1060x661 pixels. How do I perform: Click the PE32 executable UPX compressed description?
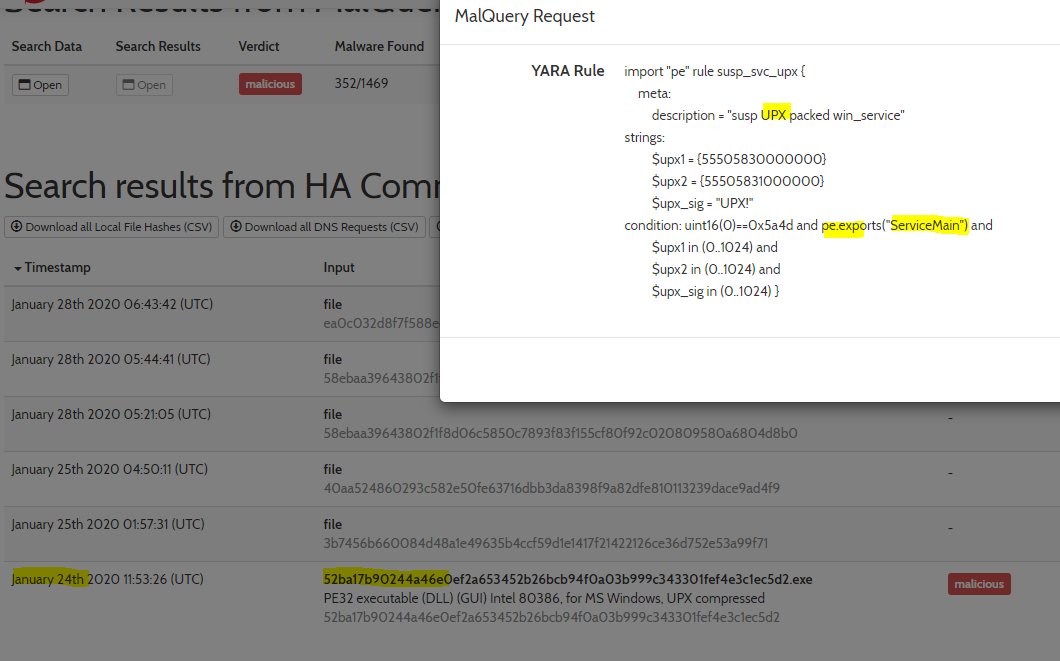pos(544,598)
